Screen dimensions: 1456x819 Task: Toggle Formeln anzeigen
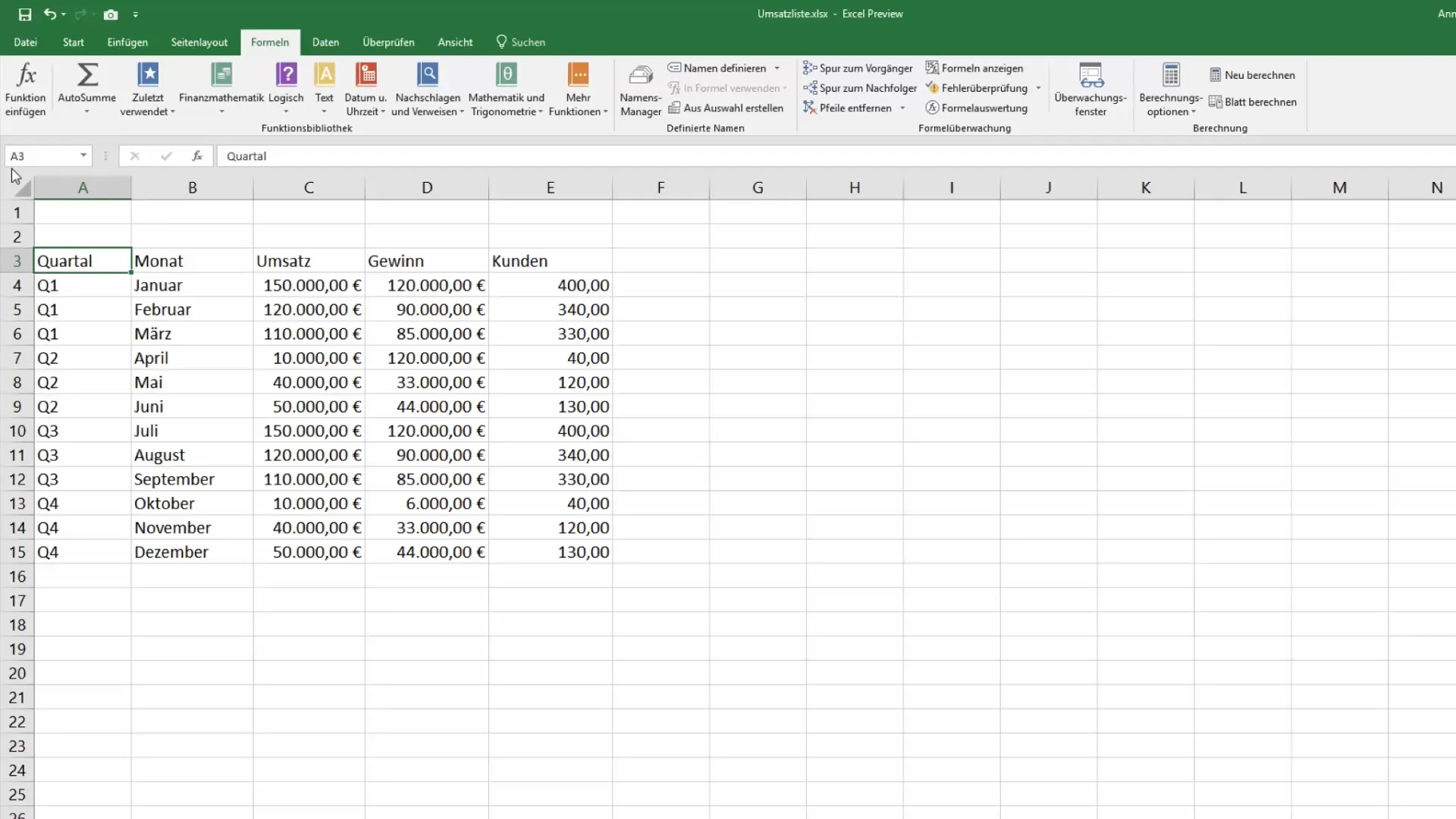coord(974,68)
